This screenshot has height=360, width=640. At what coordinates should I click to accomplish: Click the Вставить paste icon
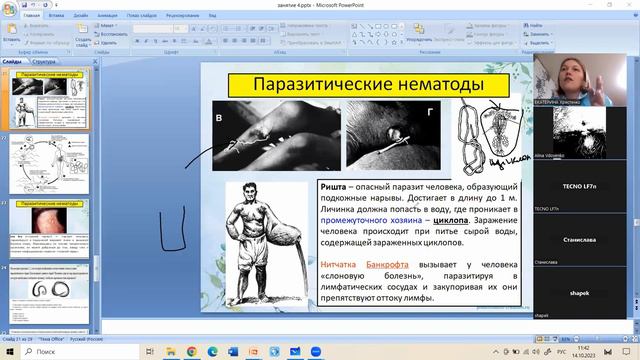point(11,29)
